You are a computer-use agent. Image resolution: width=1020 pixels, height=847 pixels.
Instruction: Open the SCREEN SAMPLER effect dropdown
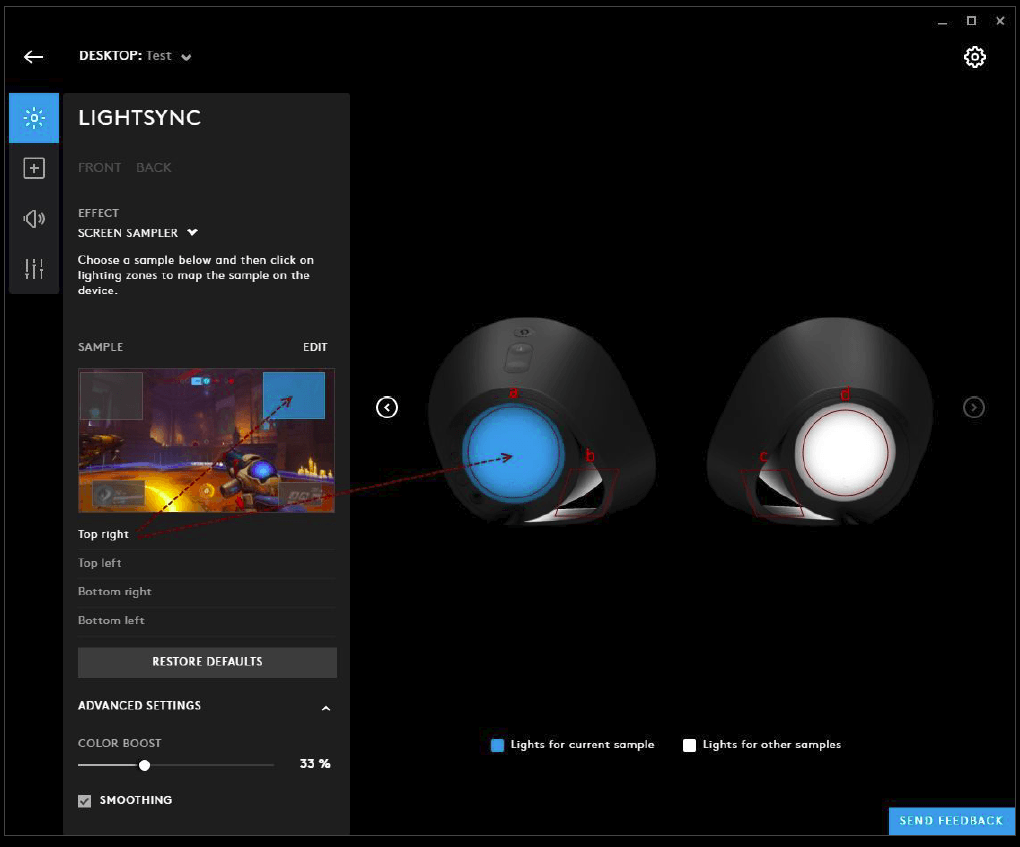point(137,232)
